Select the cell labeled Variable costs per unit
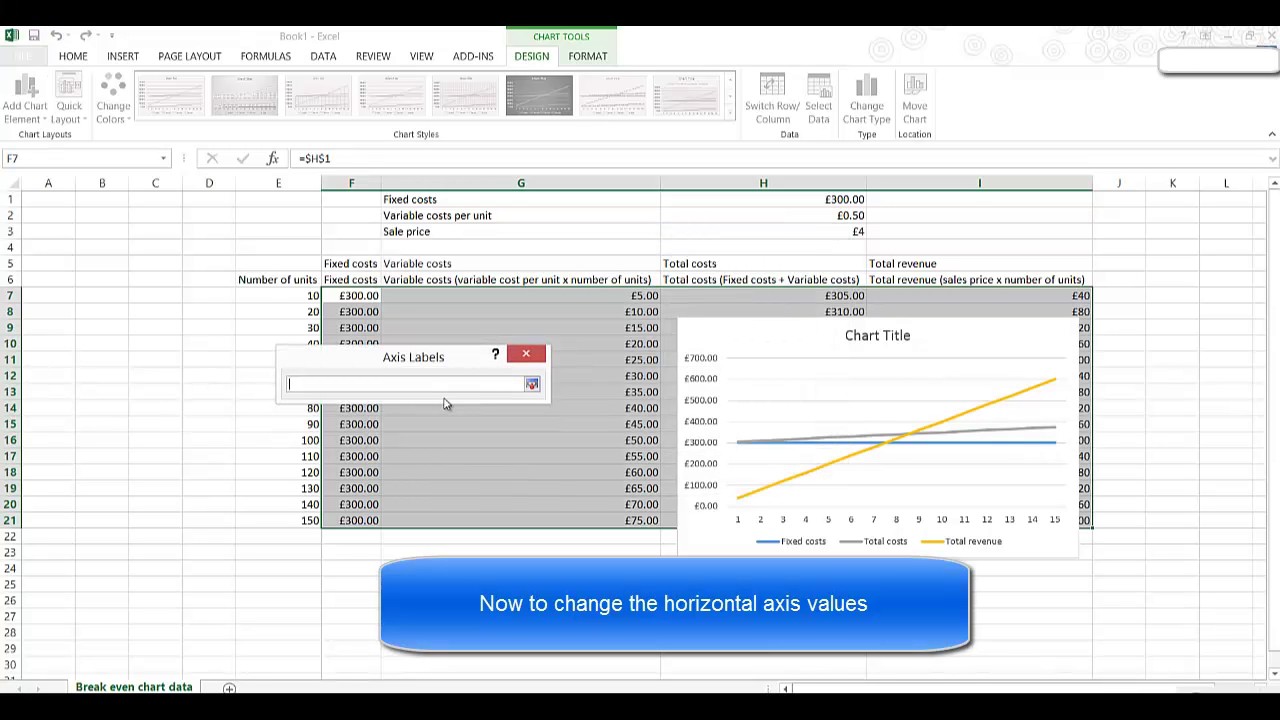The height and width of the screenshot is (720, 1280). (520, 216)
